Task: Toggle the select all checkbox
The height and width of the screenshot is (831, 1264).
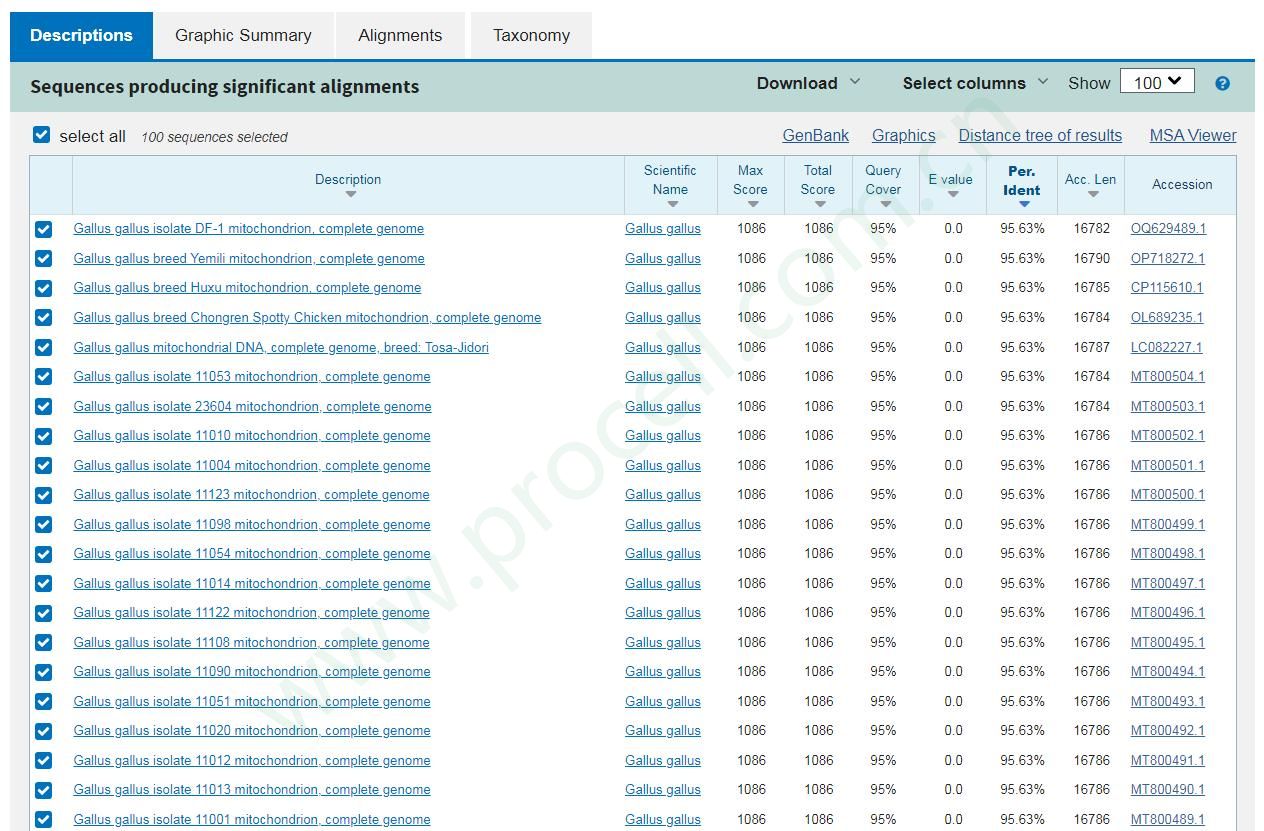Action: [41, 135]
